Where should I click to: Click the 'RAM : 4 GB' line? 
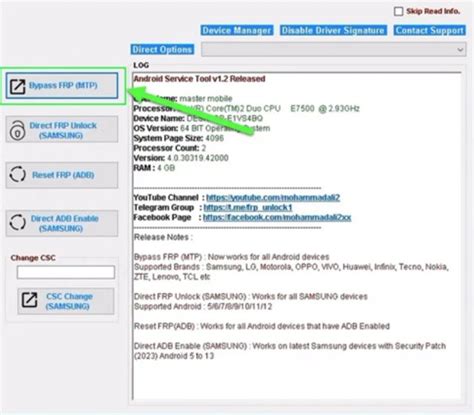[x=154, y=168]
